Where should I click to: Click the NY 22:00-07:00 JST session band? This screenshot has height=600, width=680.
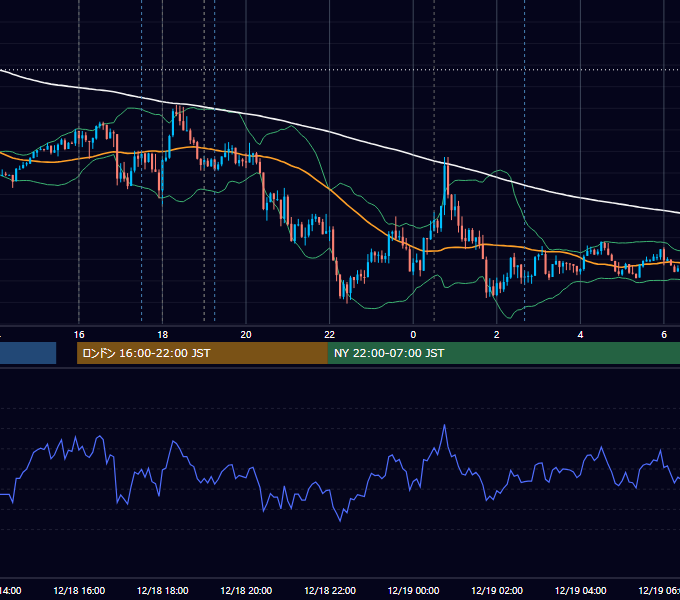[503, 353]
